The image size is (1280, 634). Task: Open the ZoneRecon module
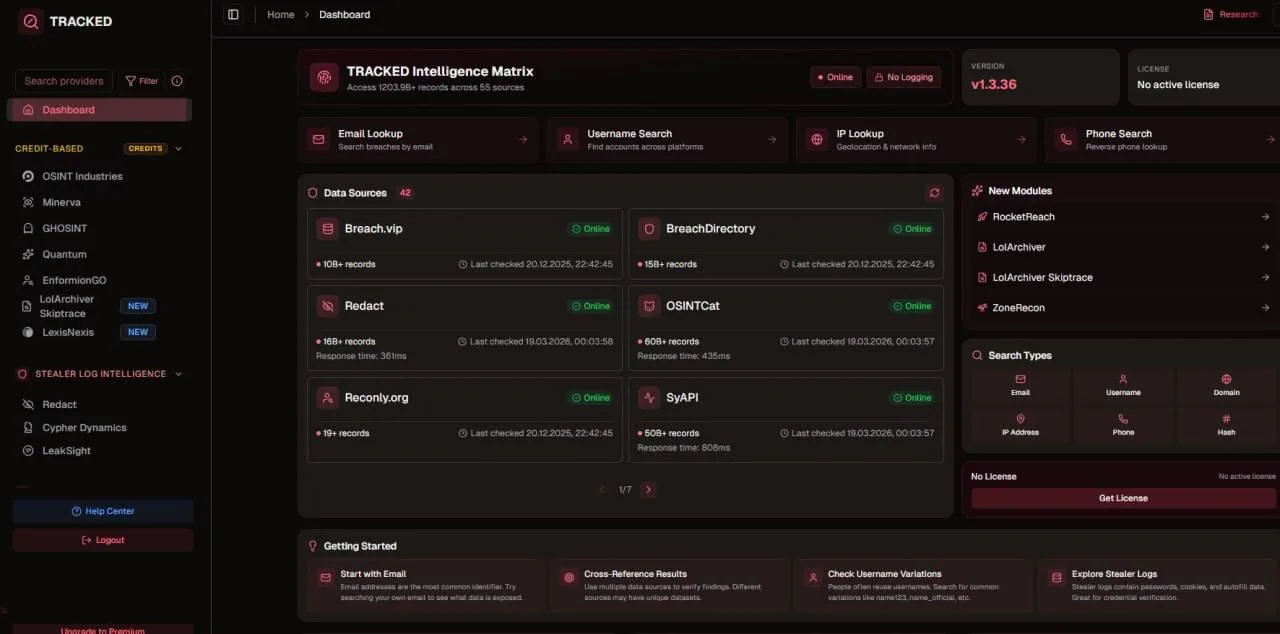pyautogui.click(x=1124, y=308)
